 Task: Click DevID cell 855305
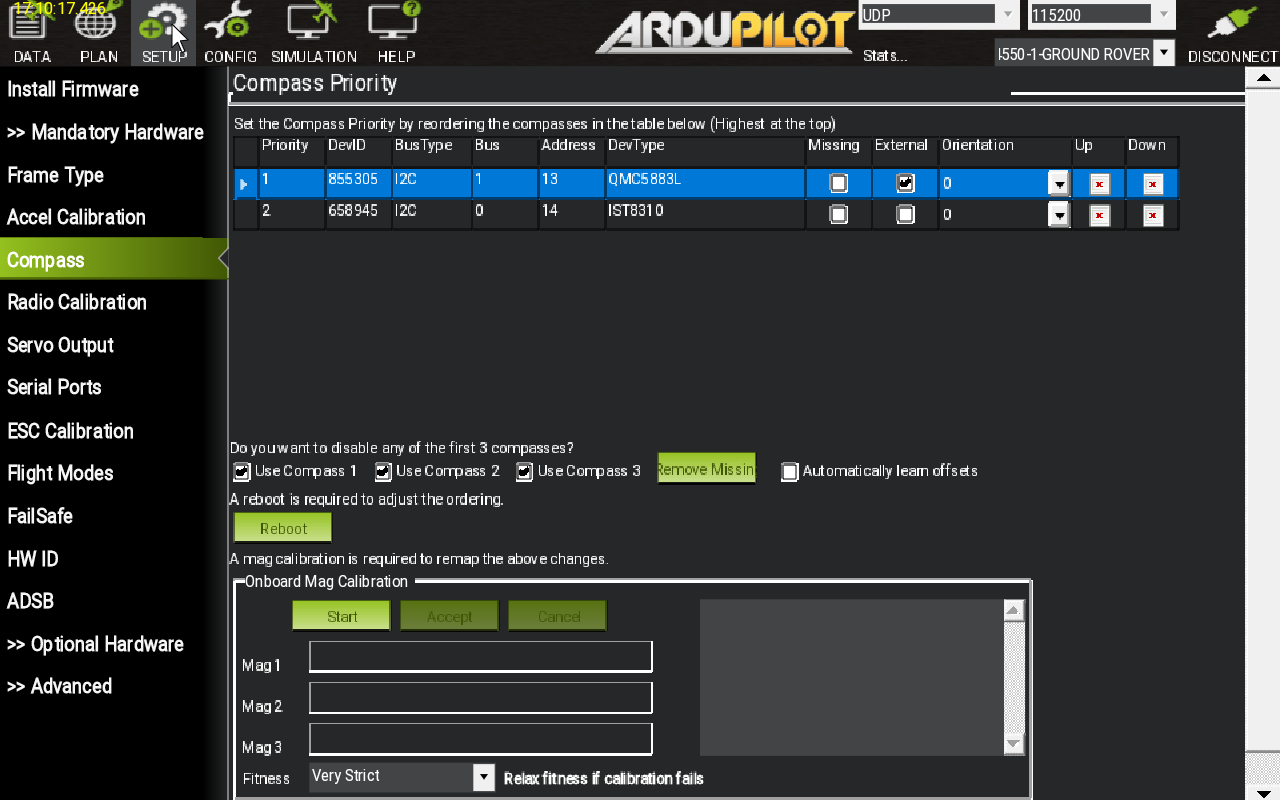pos(358,183)
